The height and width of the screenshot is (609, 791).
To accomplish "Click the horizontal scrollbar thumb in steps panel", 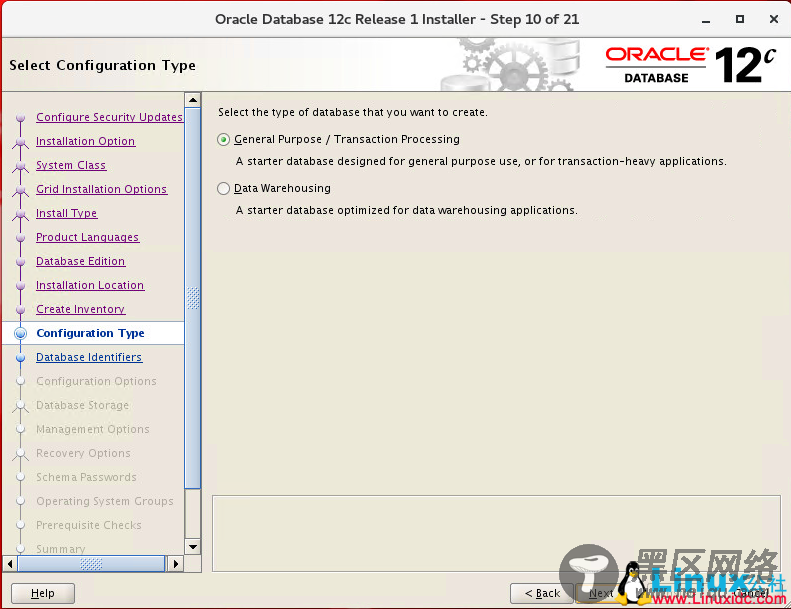I will point(91,564).
